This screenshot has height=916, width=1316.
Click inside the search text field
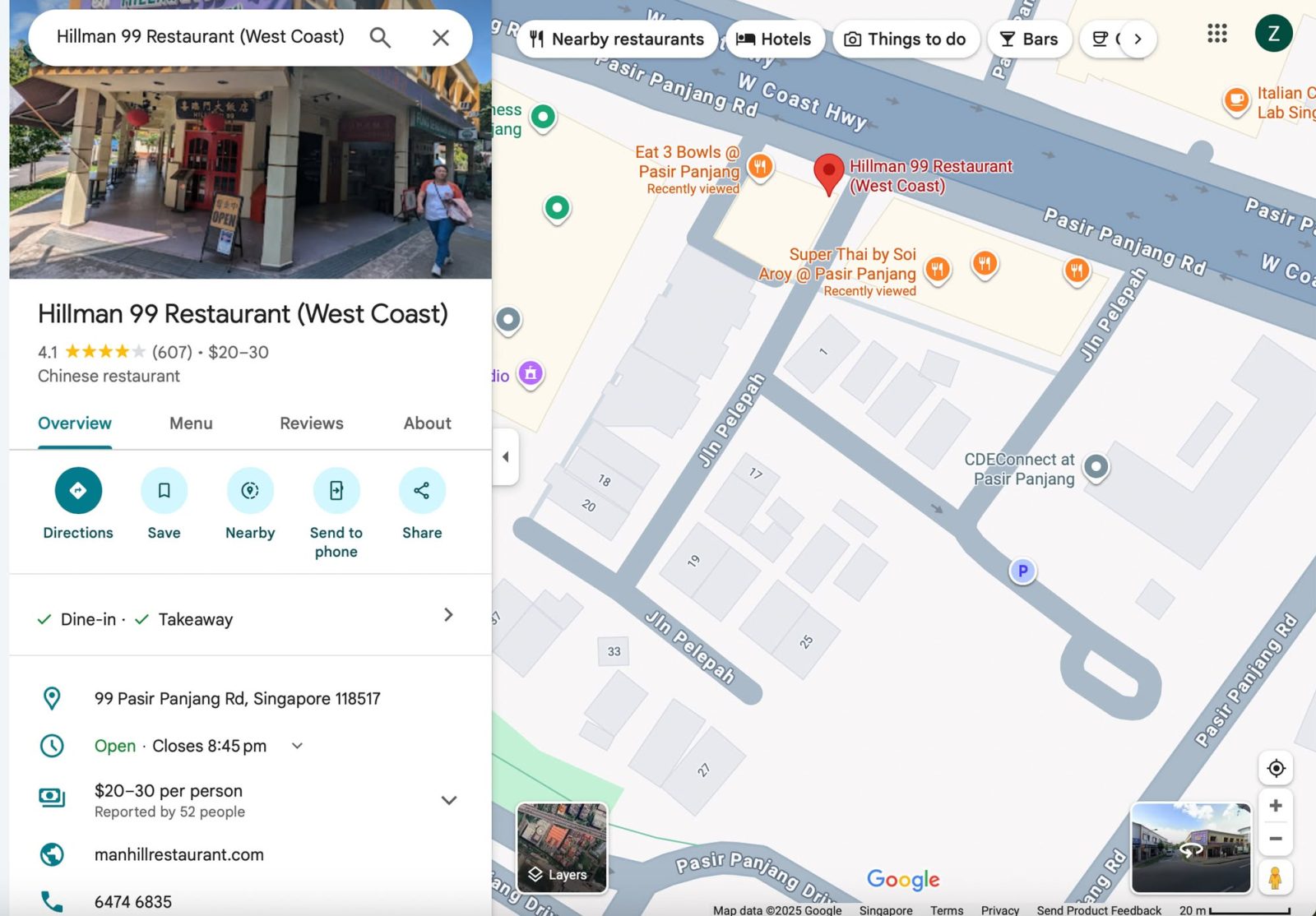pos(201,37)
